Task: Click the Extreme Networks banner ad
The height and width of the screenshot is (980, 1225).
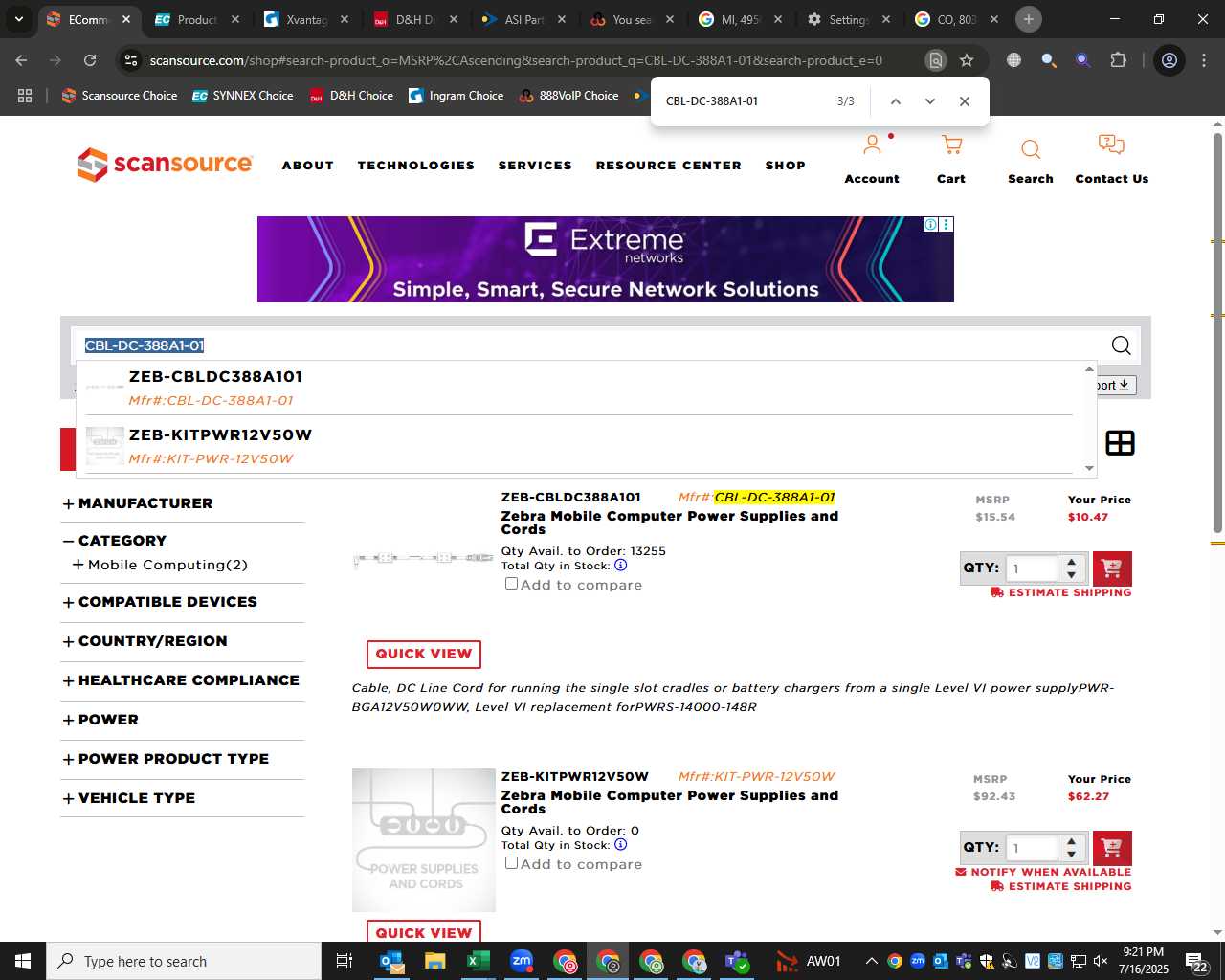Action: (x=606, y=259)
